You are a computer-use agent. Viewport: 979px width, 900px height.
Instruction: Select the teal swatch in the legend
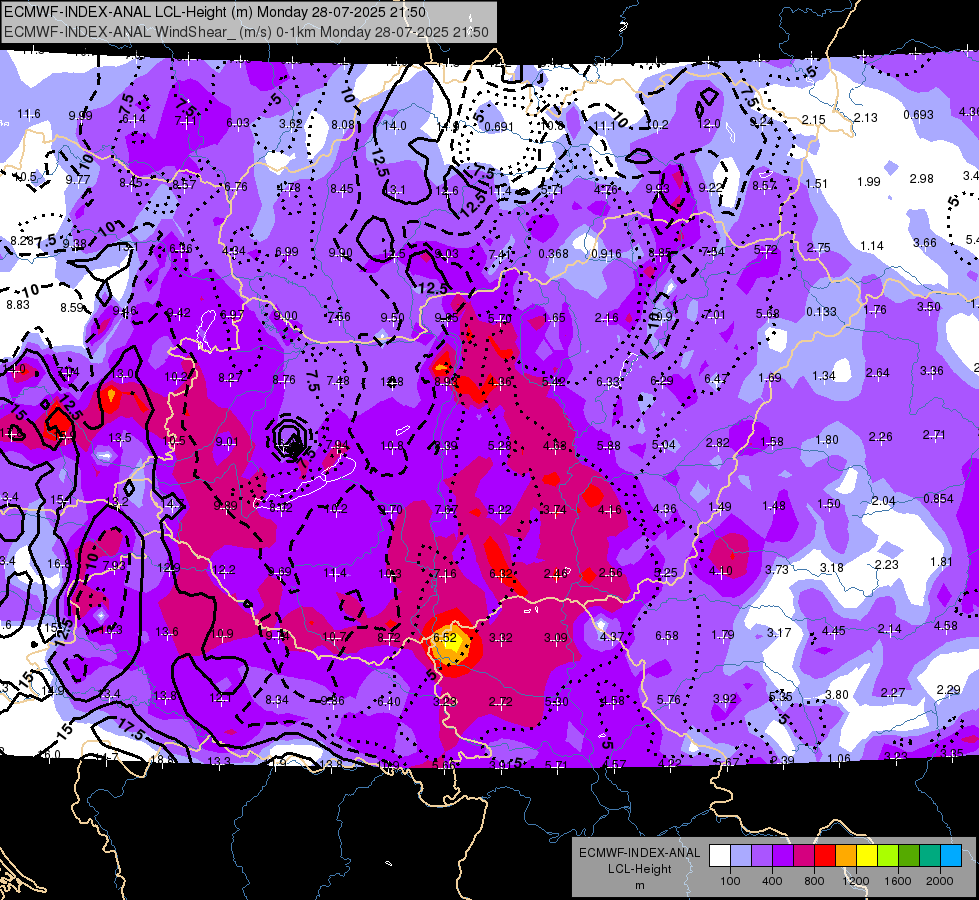click(930, 856)
